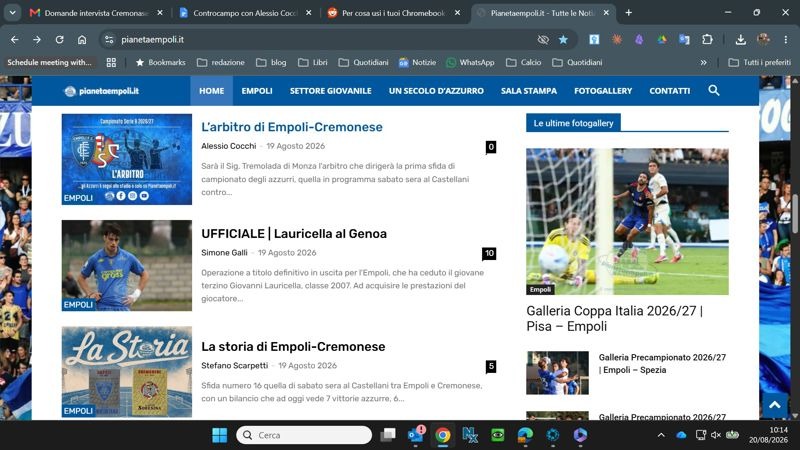Open Galleria Precampionato Empoli – Spezia link
Screen dimensions: 800x450
[x=662, y=363]
